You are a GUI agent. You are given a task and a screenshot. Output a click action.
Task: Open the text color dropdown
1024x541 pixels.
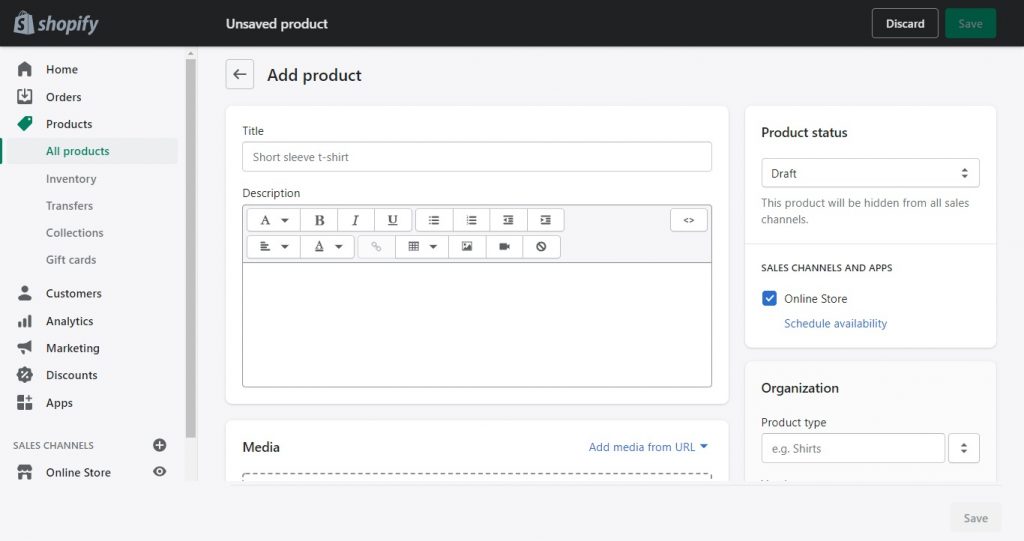click(327, 246)
